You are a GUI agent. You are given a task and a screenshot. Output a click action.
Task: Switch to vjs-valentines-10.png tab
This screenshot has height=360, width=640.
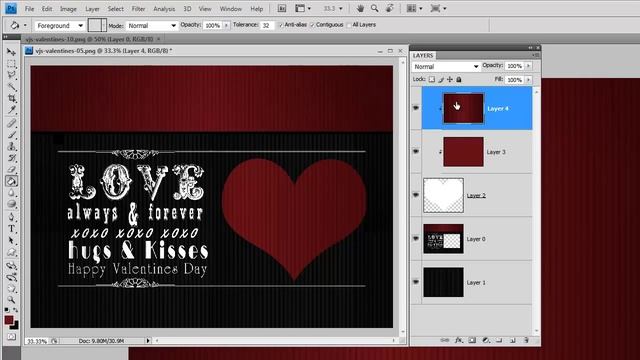pyautogui.click(x=89, y=39)
